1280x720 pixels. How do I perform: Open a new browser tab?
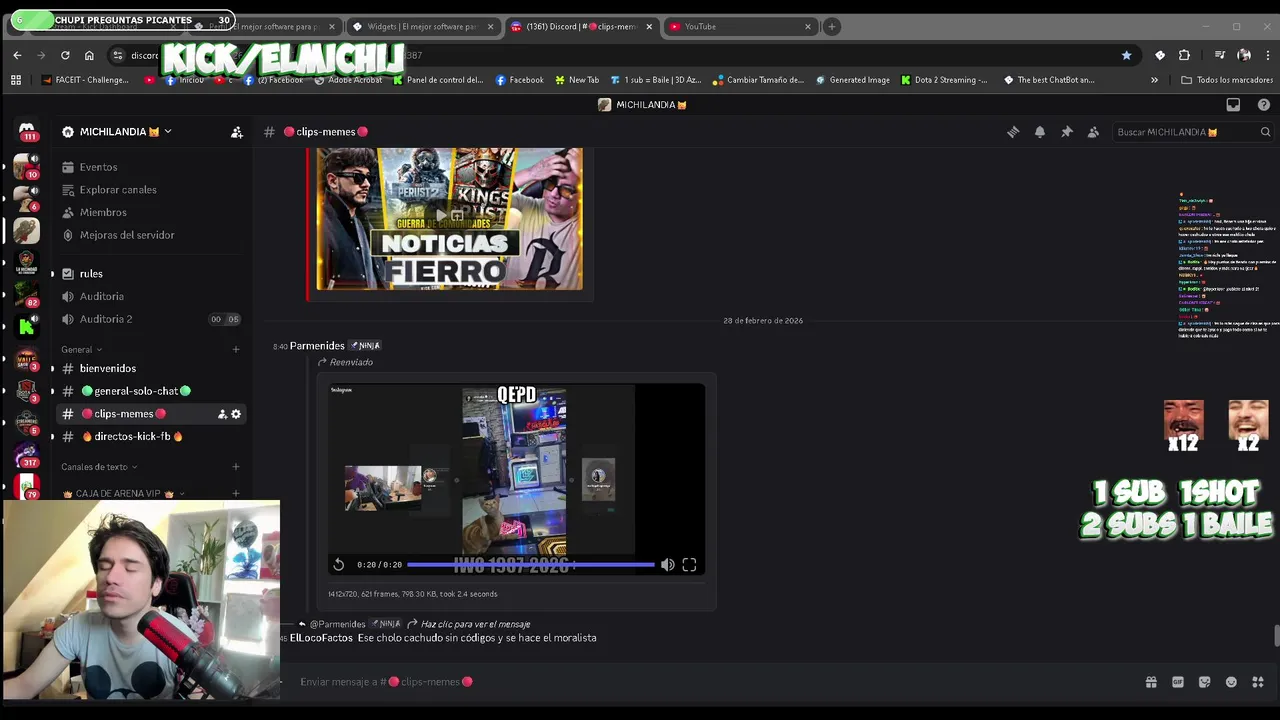(x=832, y=26)
